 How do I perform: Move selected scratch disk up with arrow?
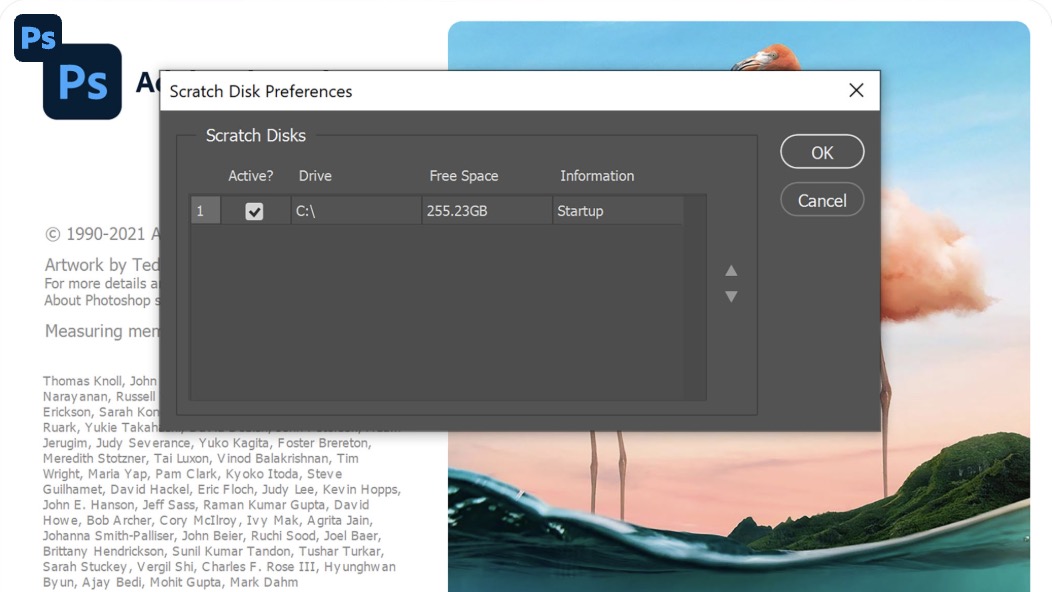click(x=731, y=270)
